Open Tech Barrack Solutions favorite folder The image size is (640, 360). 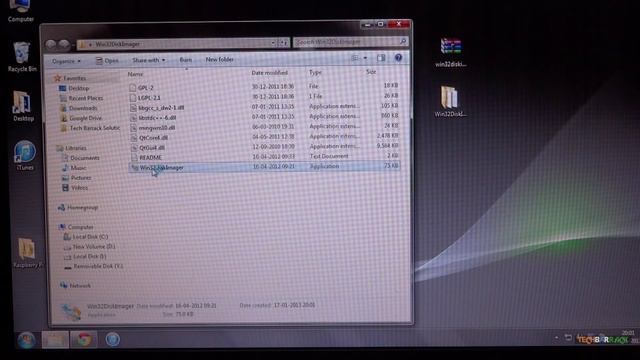90,128
